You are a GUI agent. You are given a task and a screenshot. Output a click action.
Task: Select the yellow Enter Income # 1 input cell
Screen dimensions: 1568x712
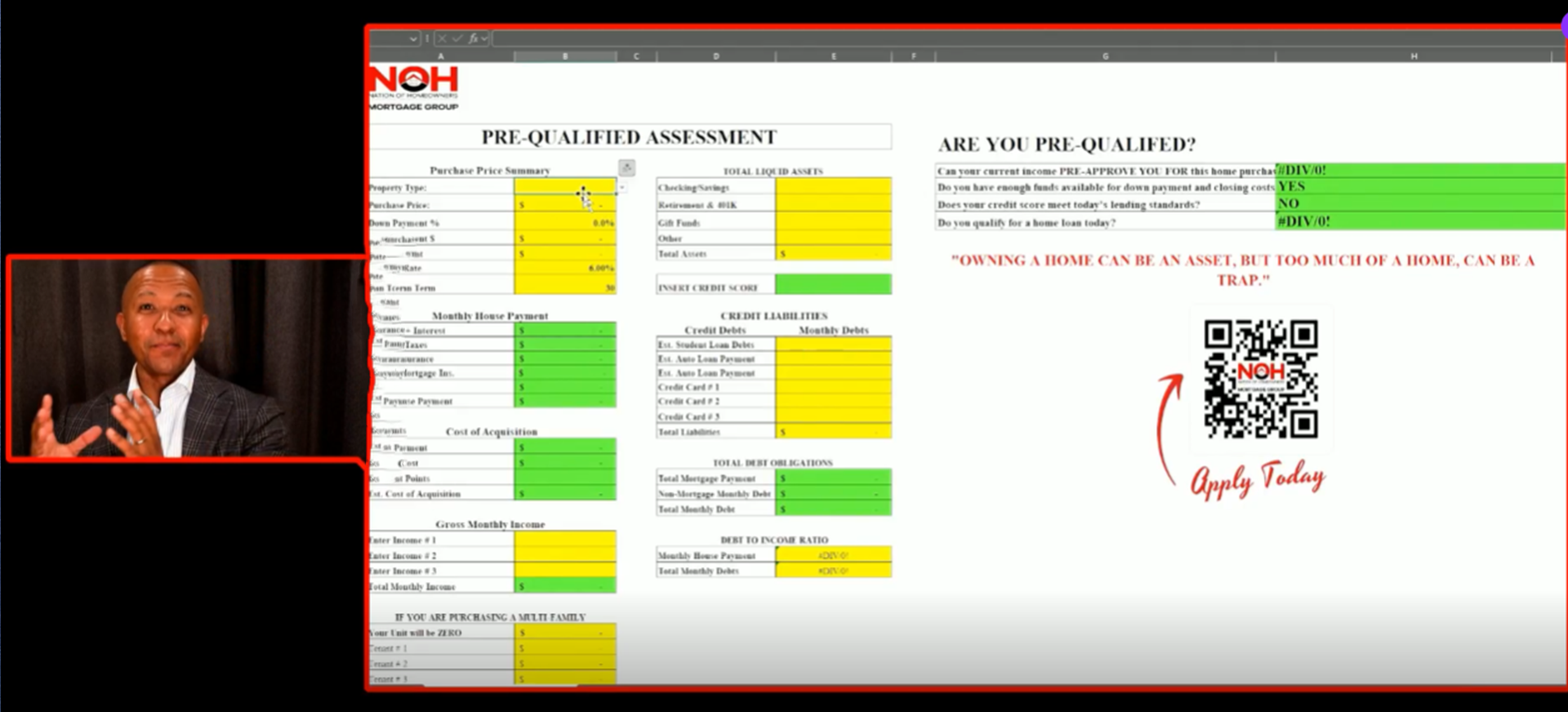(x=565, y=540)
